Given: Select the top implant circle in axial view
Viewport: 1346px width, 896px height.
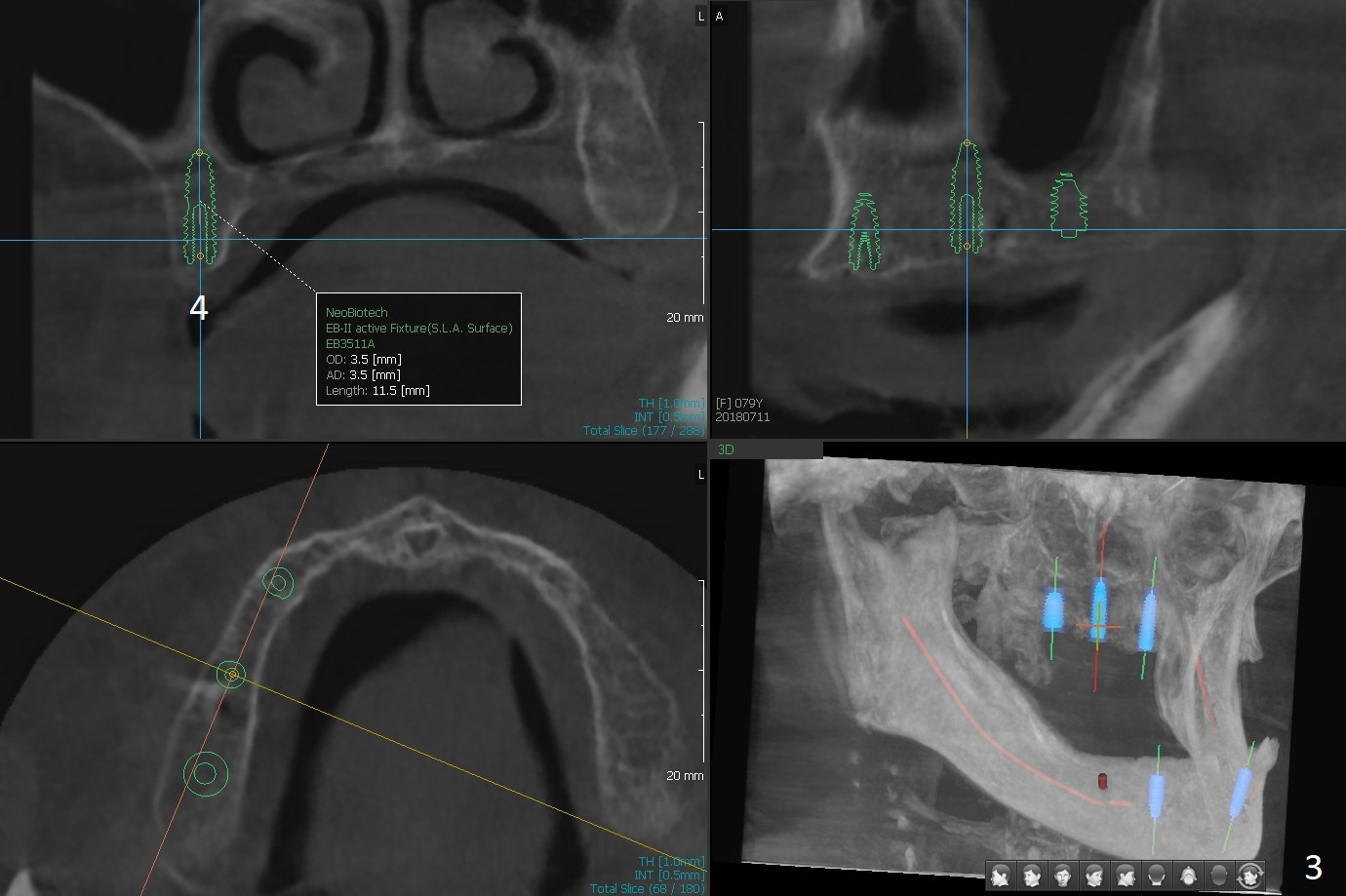Looking at the screenshot, I should 278,583.
